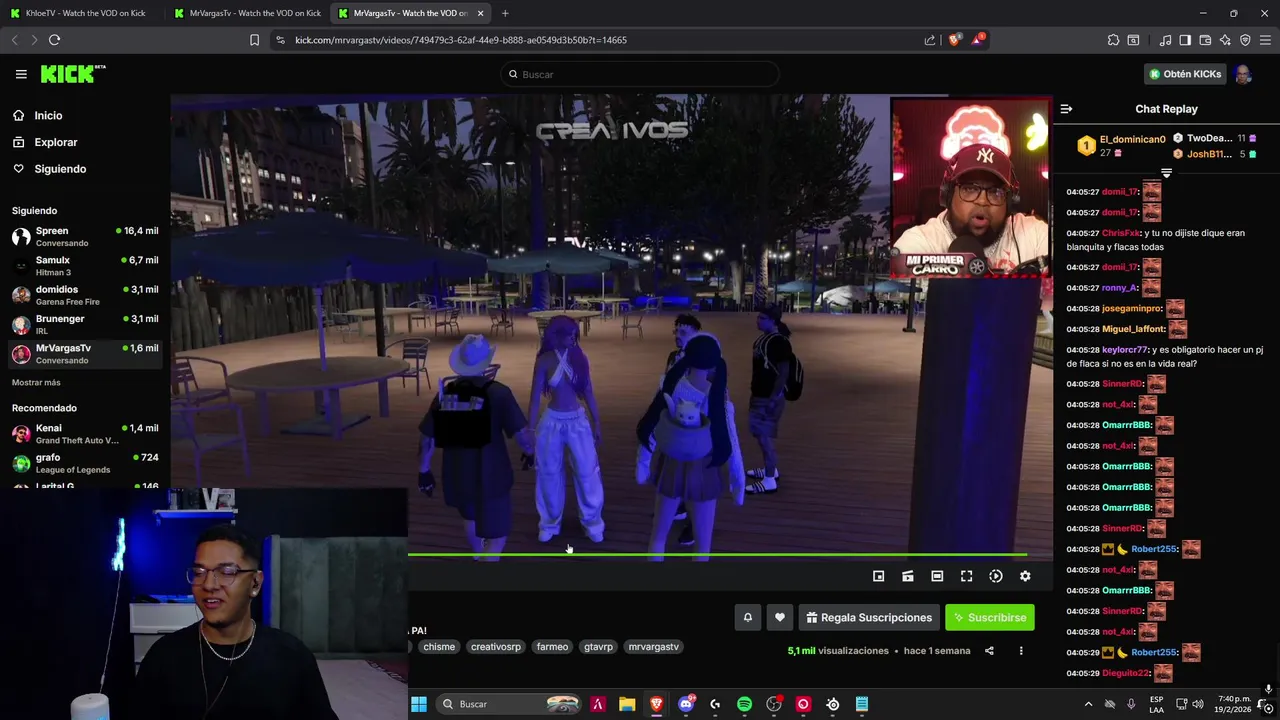Toggle the browser sidebar panel
1280x720 pixels.
[x=1185, y=40]
